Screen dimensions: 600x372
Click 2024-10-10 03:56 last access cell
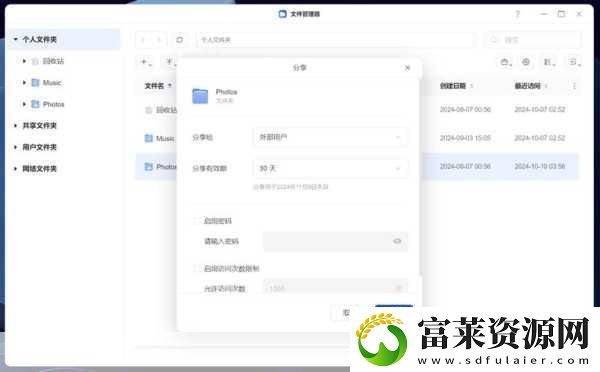click(x=540, y=166)
